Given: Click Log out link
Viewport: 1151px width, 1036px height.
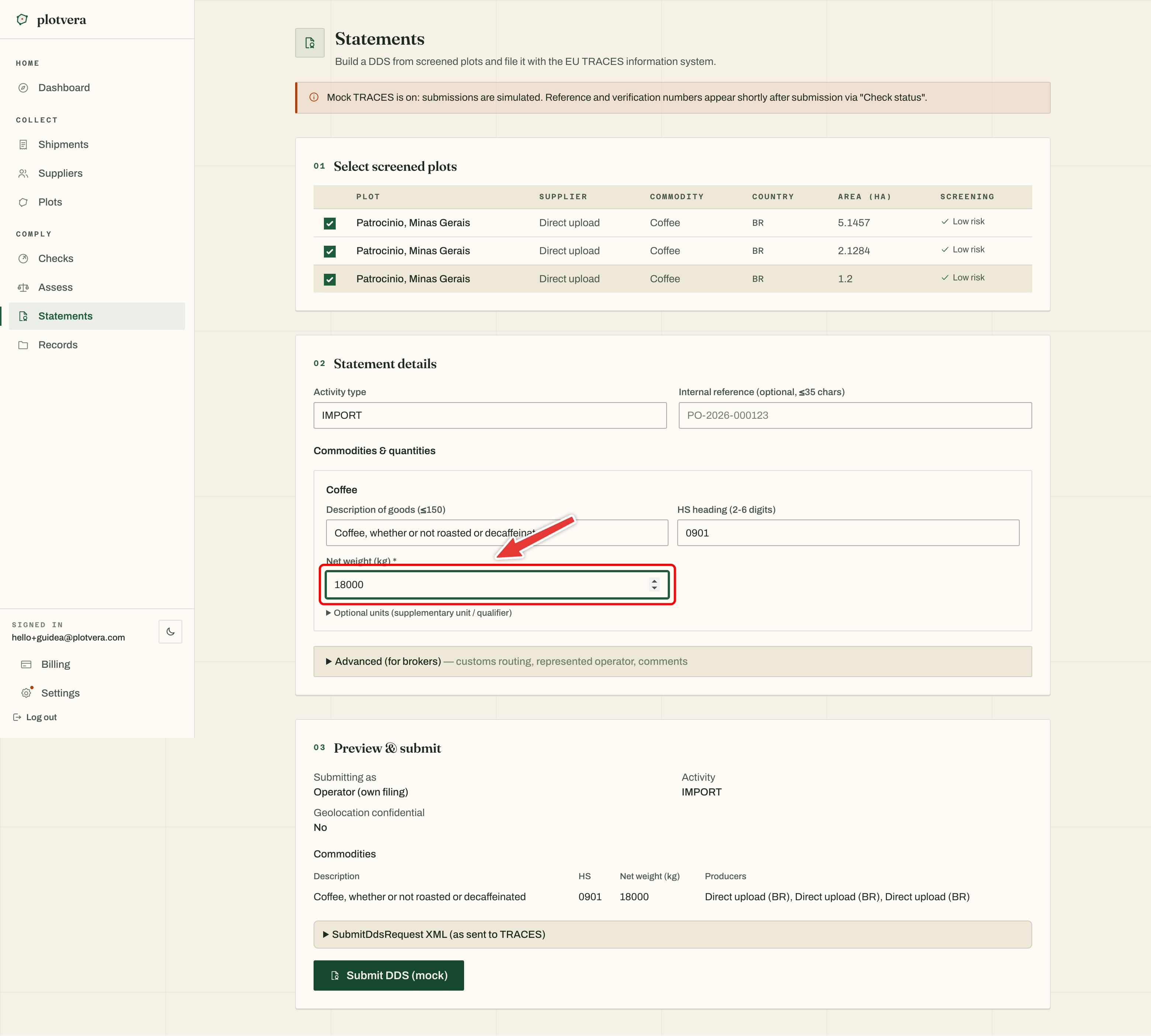Looking at the screenshot, I should tap(35, 717).
